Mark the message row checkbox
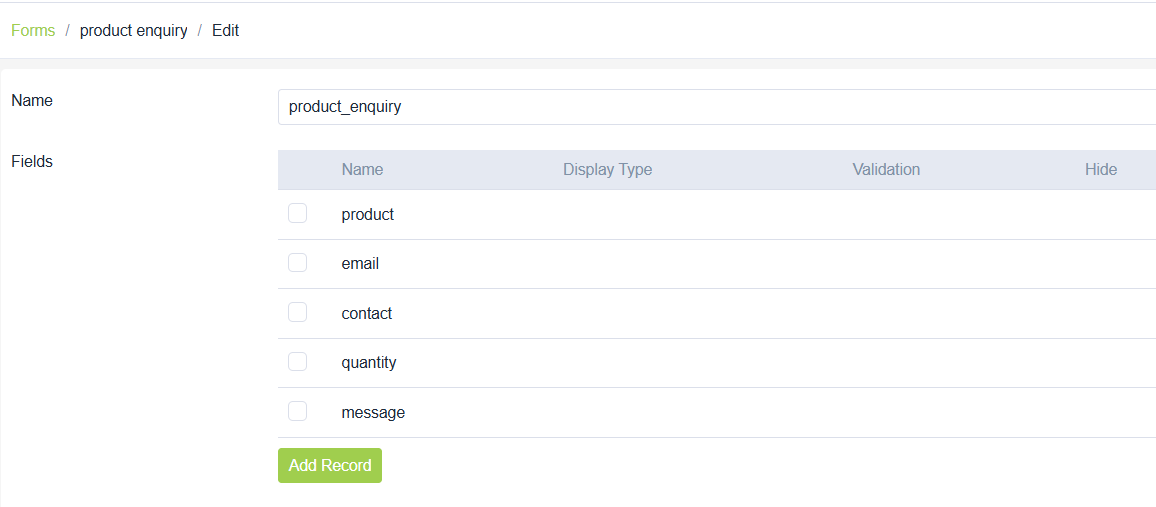 [x=297, y=411]
